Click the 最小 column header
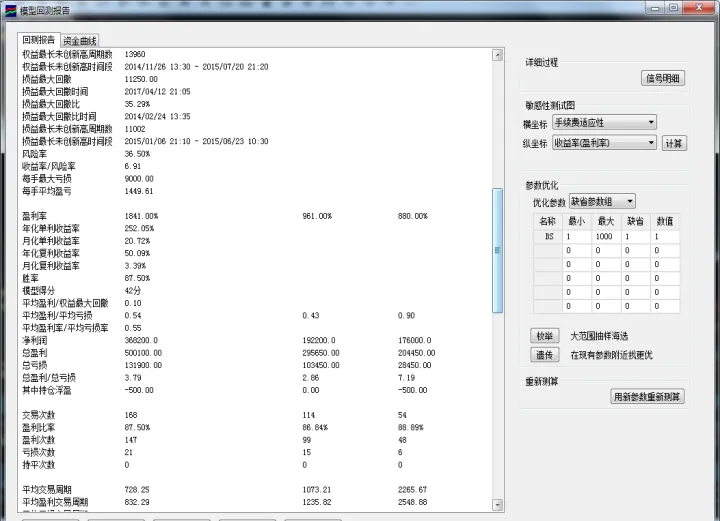 [x=577, y=221]
